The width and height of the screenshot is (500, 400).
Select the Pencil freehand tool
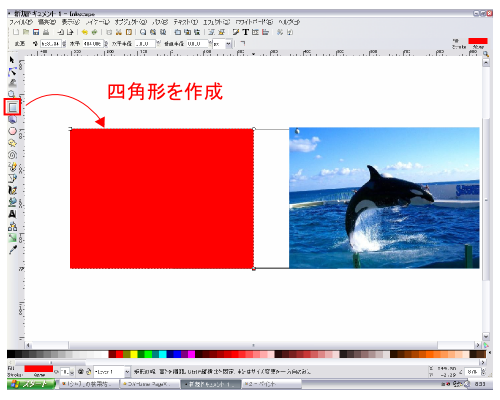pyautogui.click(x=12, y=166)
